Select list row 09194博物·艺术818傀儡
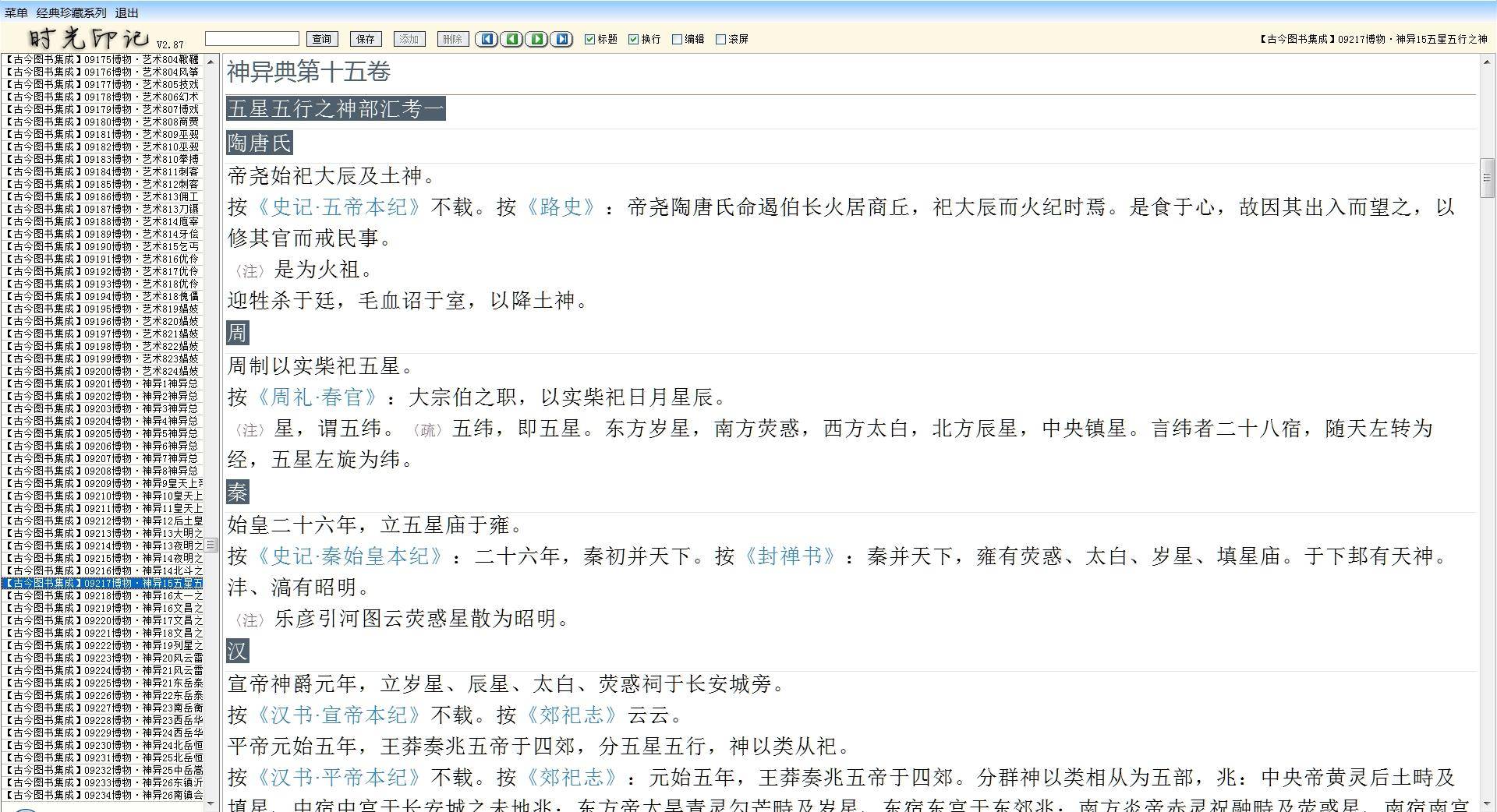1497x812 pixels. 102,296
